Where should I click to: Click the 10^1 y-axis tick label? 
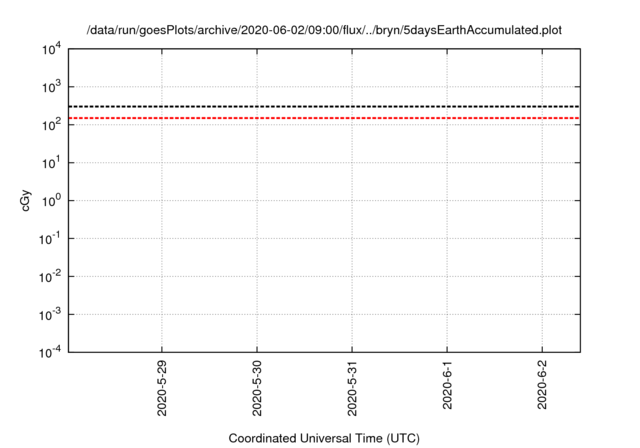pos(52,163)
